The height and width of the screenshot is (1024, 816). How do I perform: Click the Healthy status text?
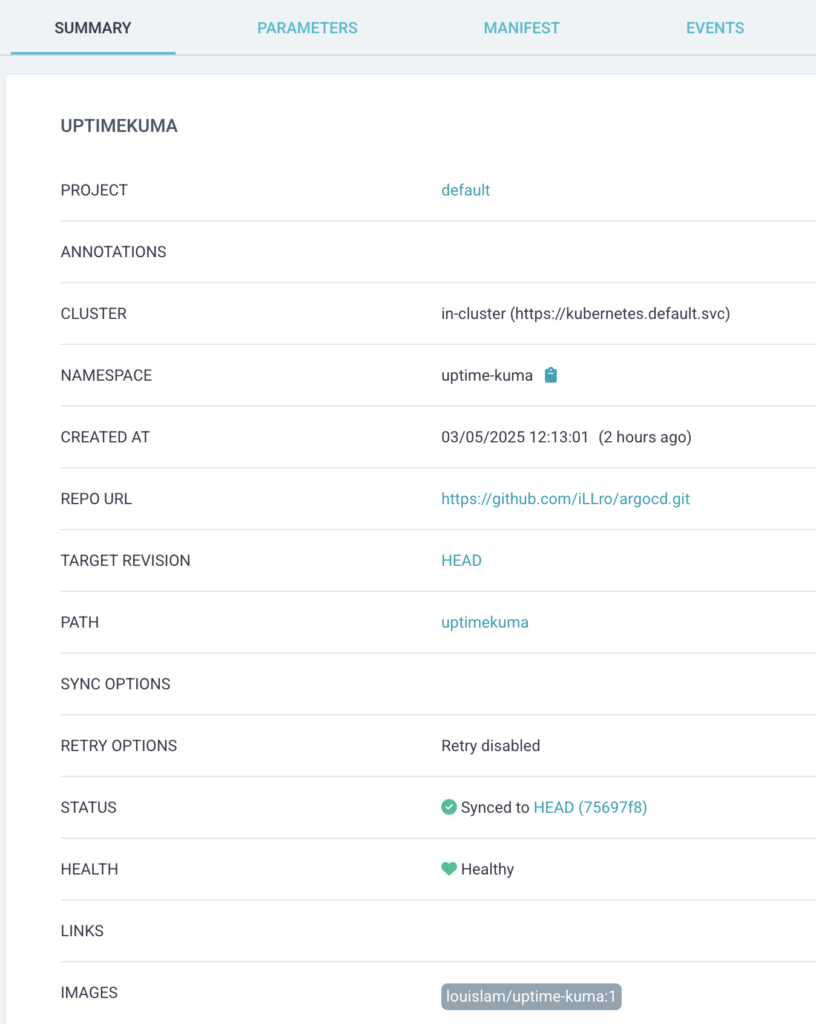point(488,869)
